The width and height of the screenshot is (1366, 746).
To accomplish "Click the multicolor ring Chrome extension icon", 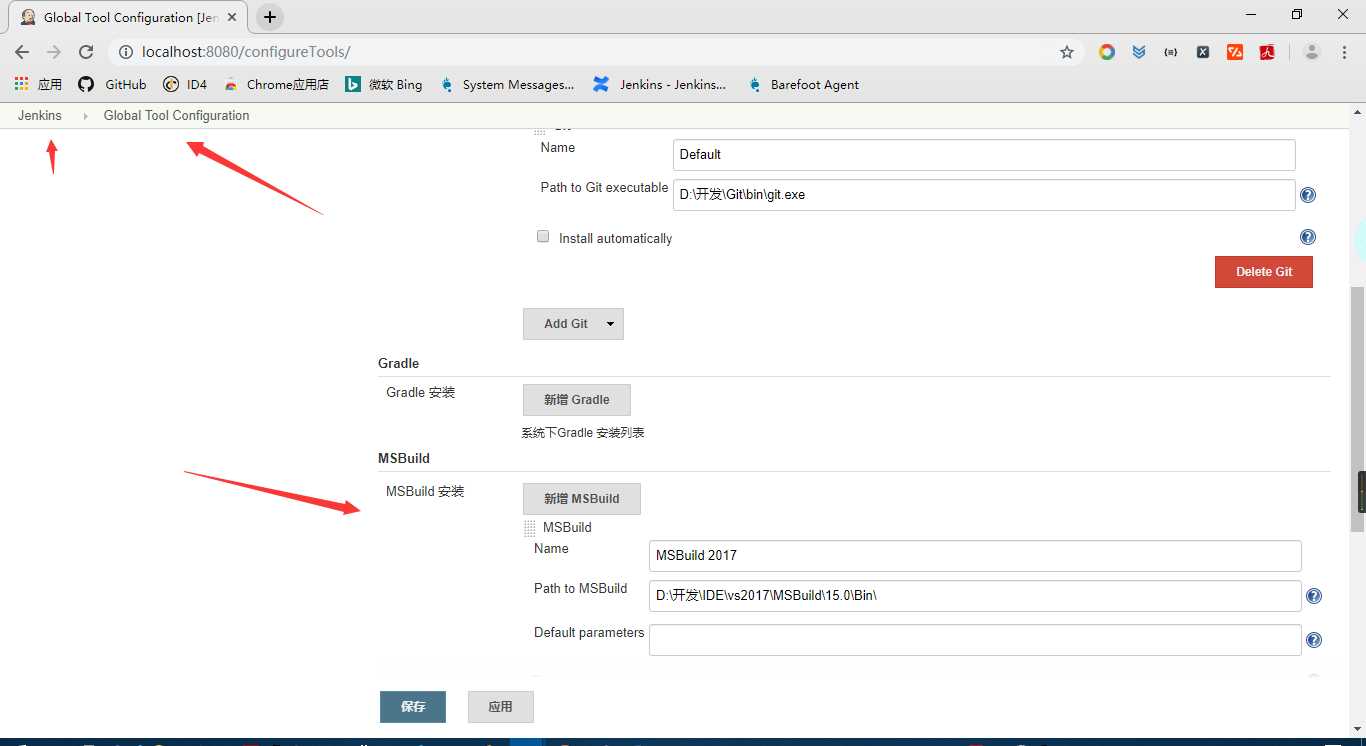I will tap(1107, 52).
